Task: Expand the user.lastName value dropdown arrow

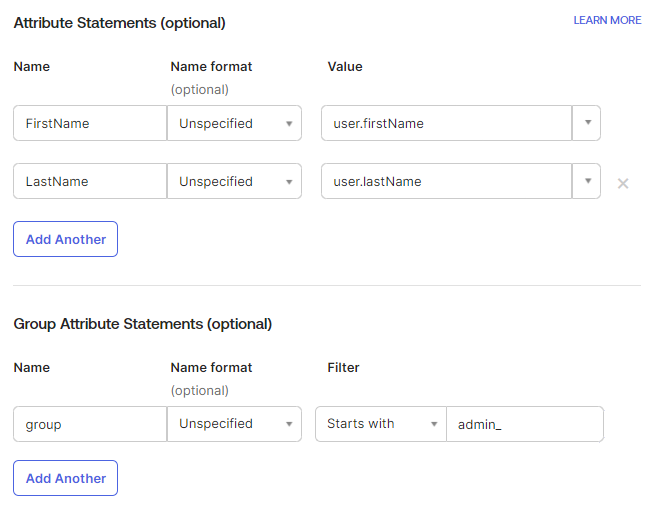Action: point(587,182)
